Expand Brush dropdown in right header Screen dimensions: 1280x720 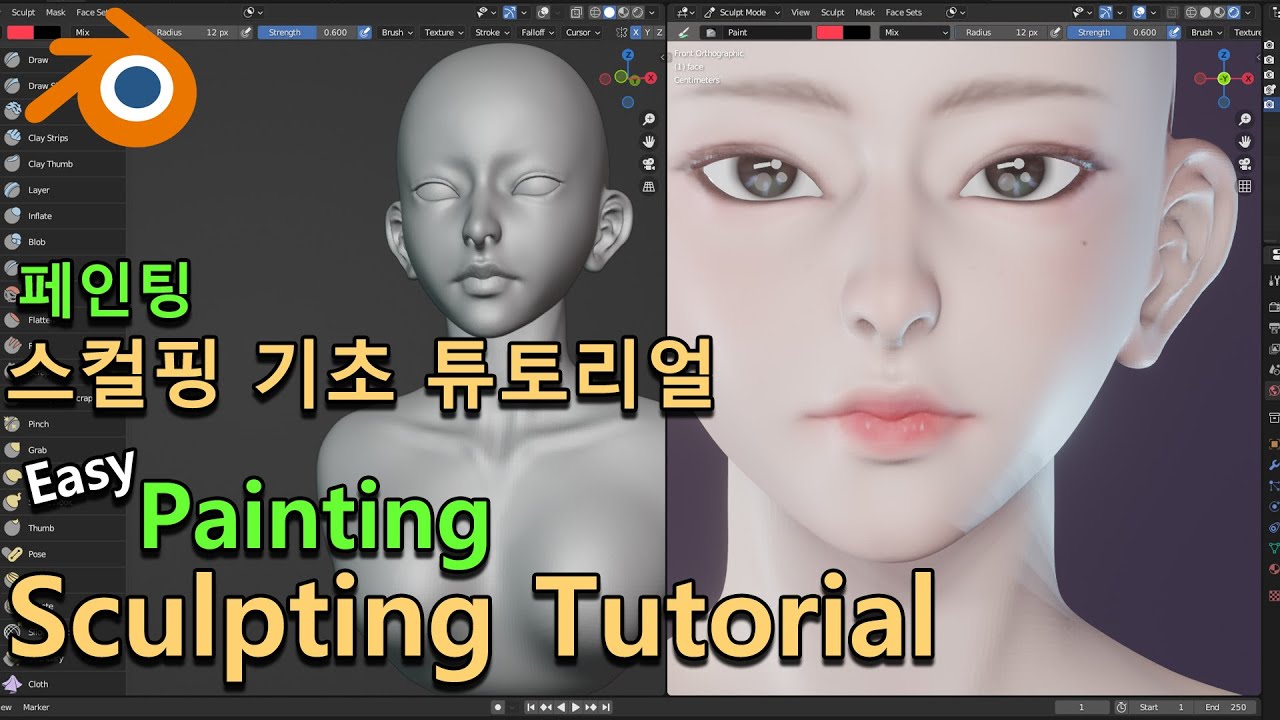coord(1207,32)
